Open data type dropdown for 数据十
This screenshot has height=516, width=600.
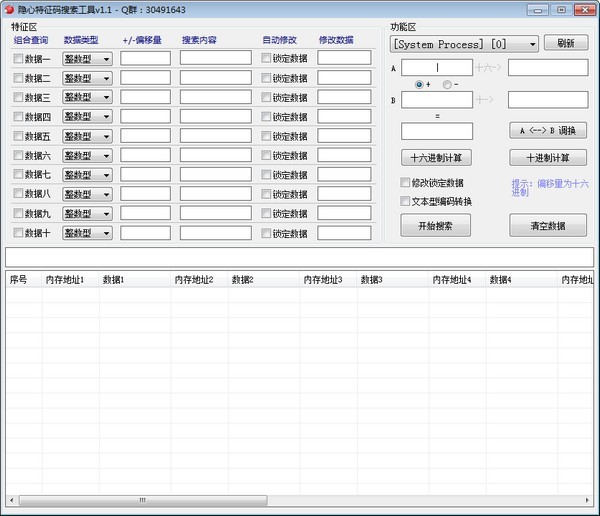click(x=87, y=233)
